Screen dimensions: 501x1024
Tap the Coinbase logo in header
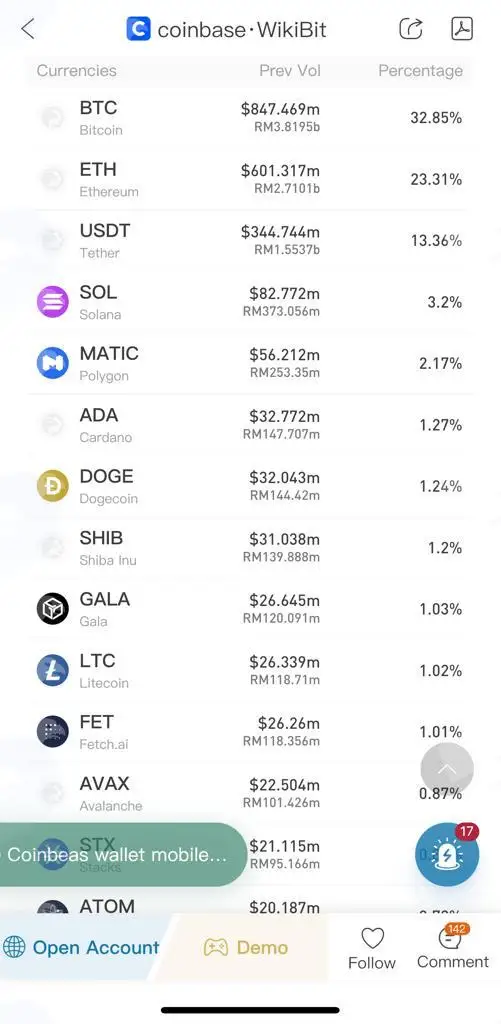point(138,29)
